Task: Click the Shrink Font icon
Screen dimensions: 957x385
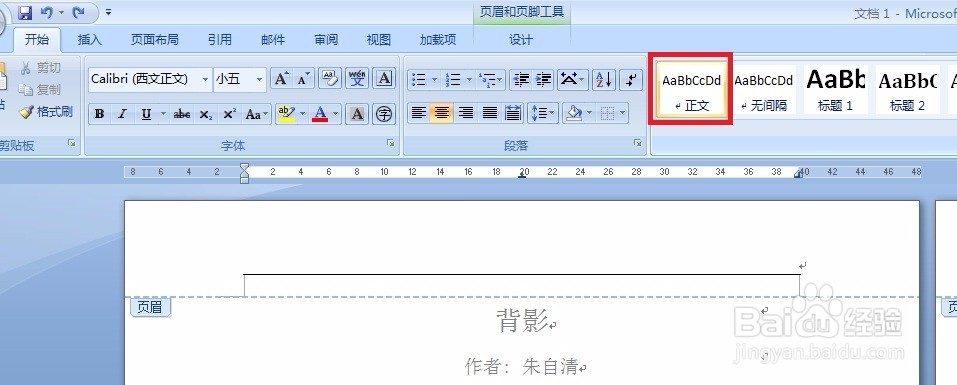Action: pos(303,79)
